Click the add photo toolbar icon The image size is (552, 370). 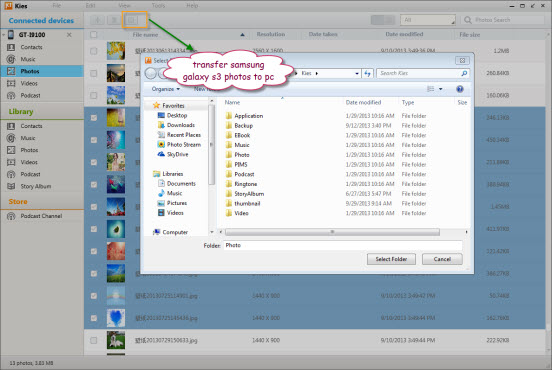click(x=97, y=20)
